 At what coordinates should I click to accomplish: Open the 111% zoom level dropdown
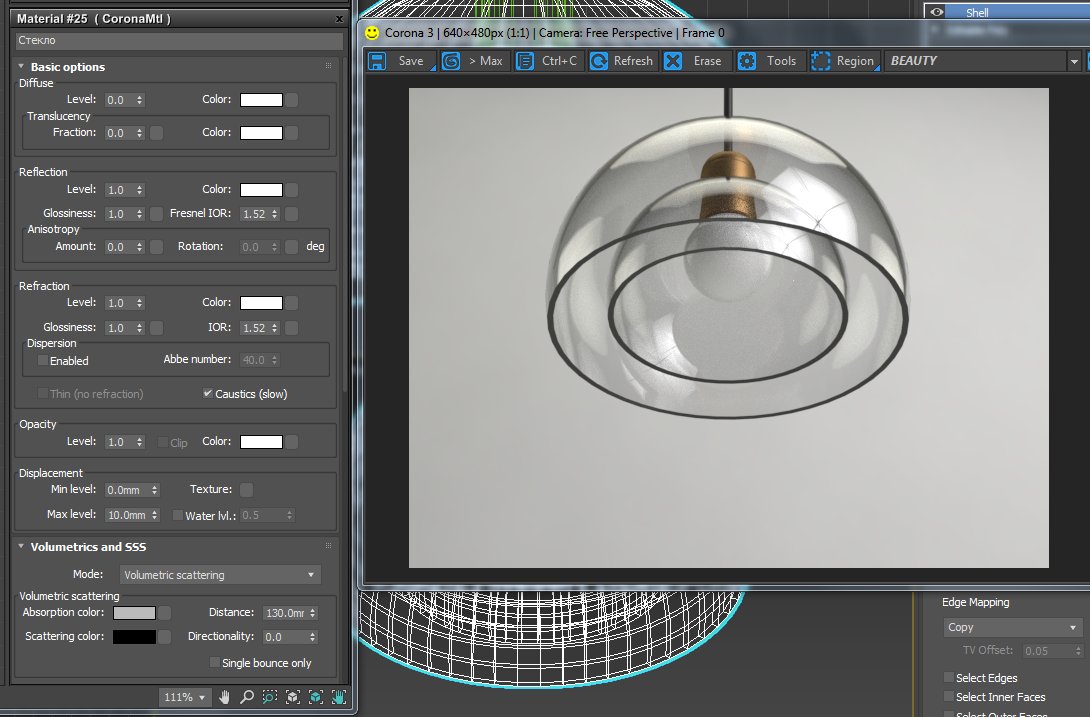[185, 697]
